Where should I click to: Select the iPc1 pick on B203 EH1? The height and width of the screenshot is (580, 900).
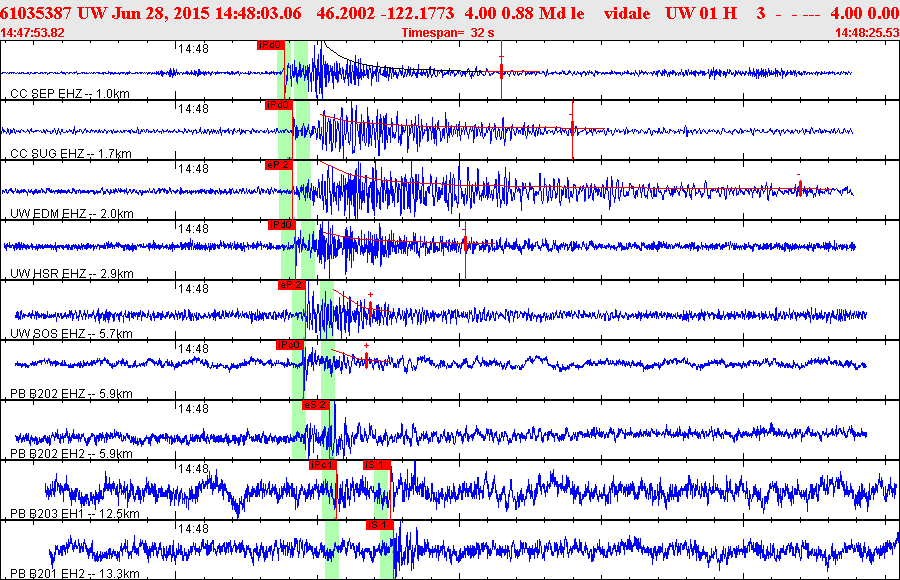click(x=322, y=465)
